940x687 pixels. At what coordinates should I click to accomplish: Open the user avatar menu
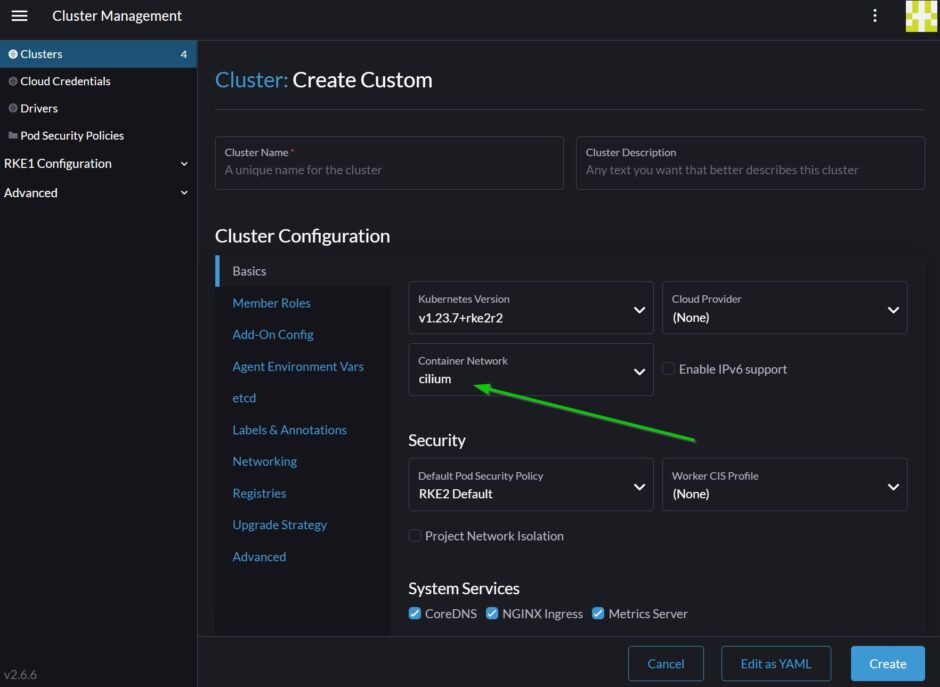point(920,16)
